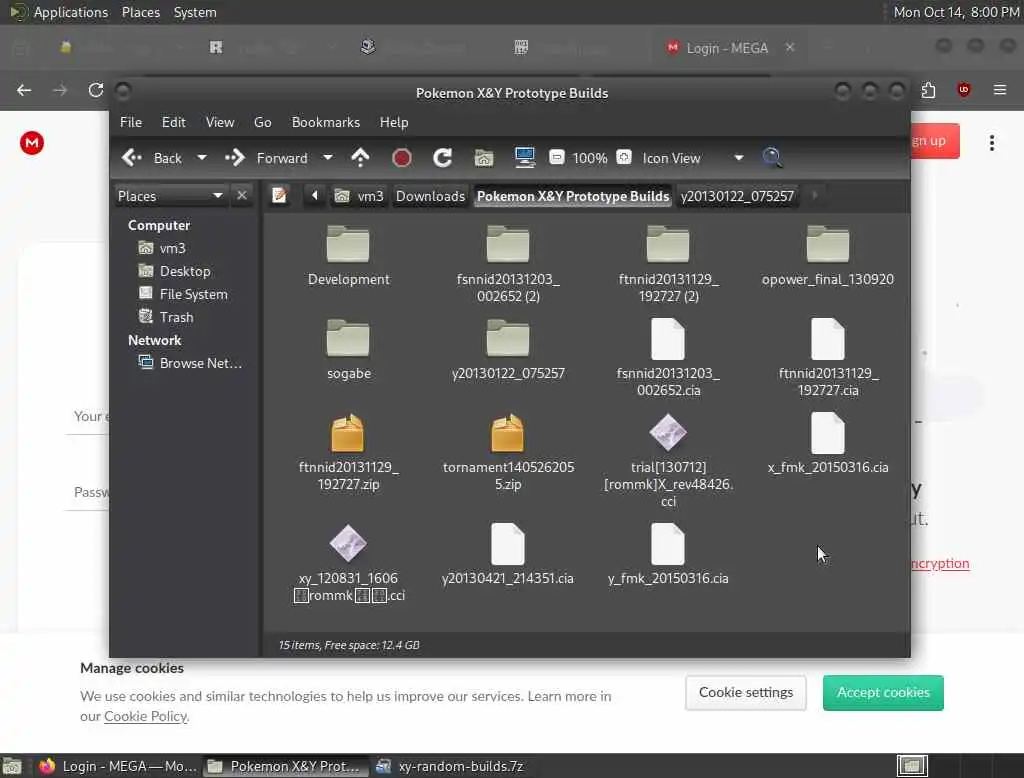
Task: Go to Downloads in the path bar
Action: pyautogui.click(x=430, y=196)
